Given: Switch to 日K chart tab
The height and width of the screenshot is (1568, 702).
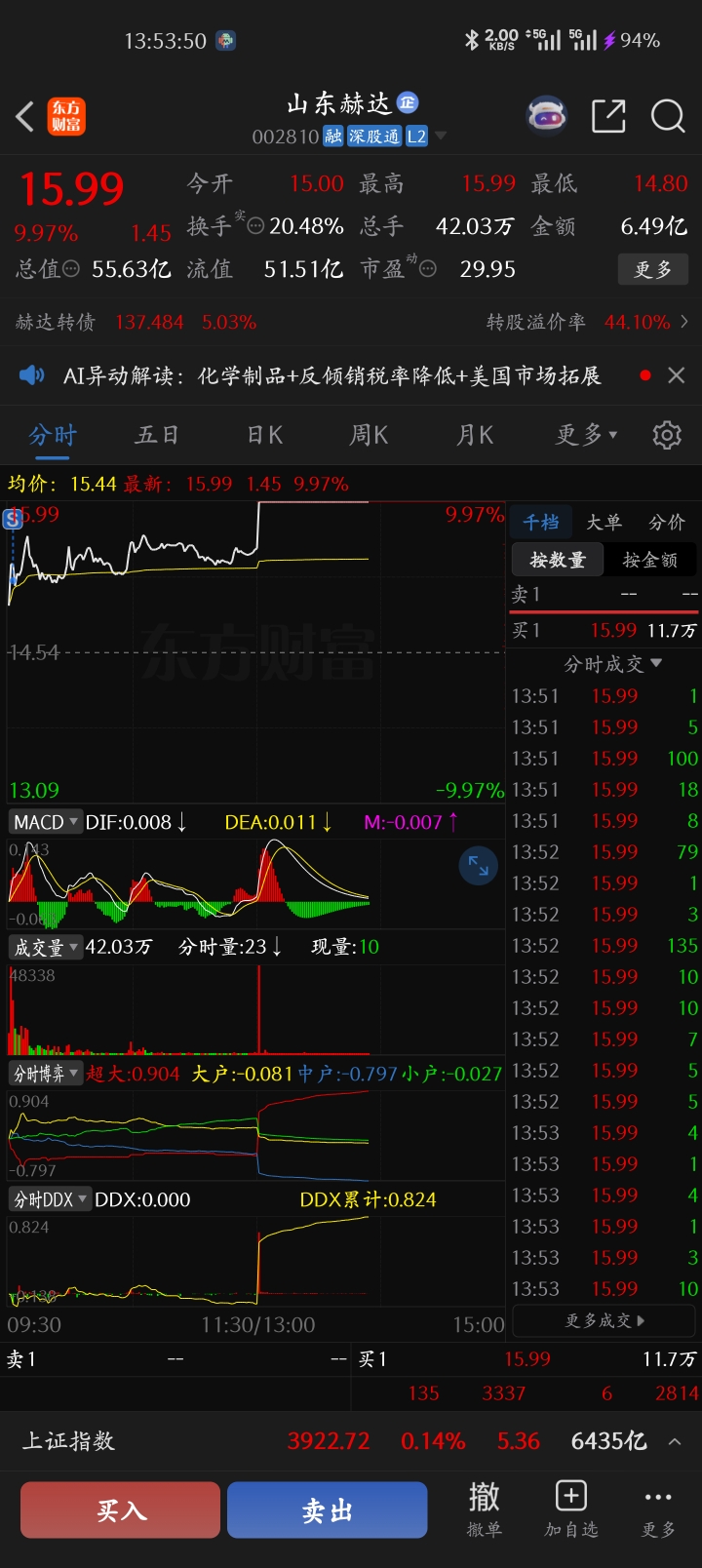Looking at the screenshot, I should [x=264, y=435].
